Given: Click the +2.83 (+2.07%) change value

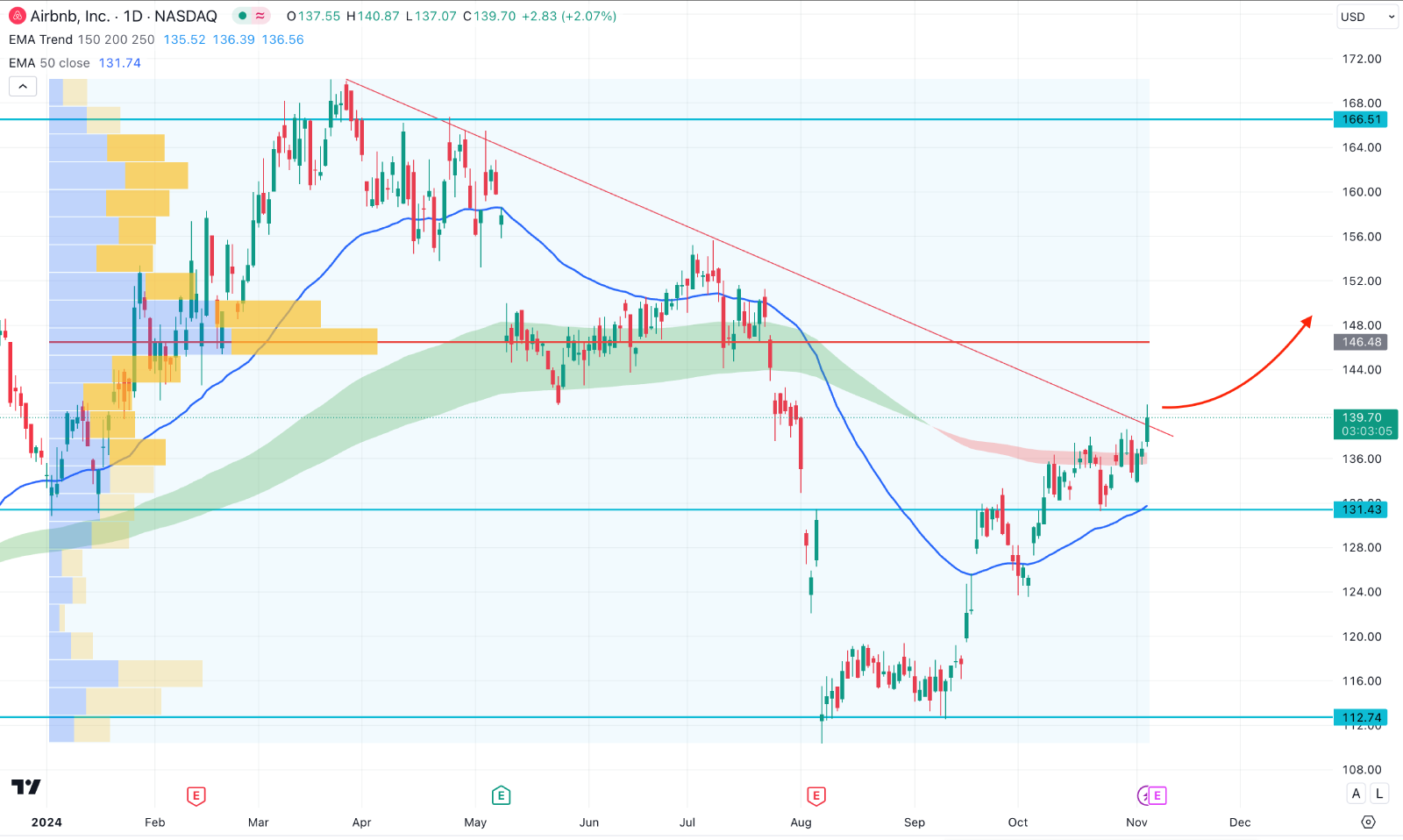Looking at the screenshot, I should pos(569,16).
